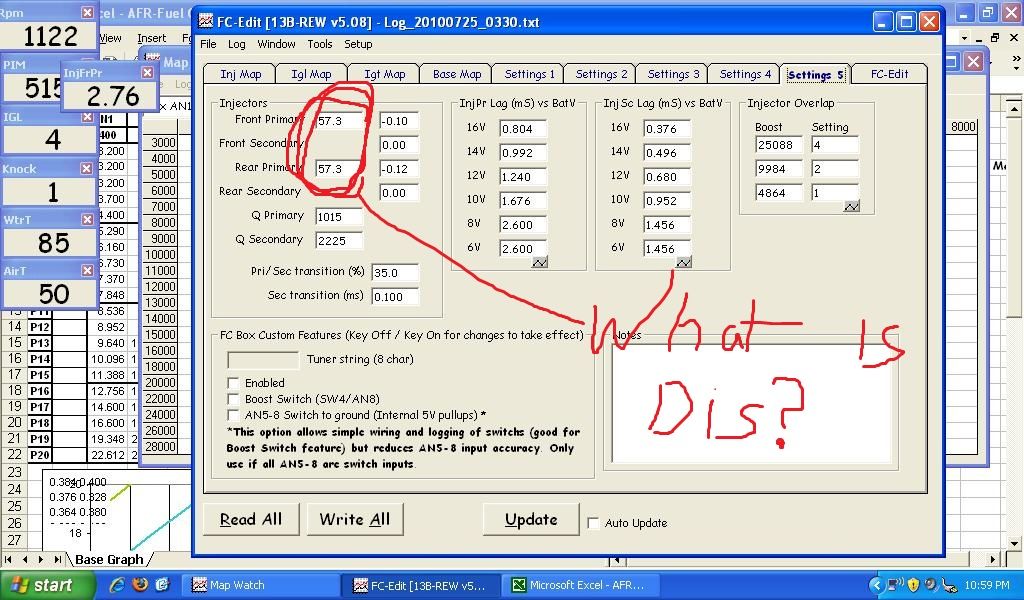This screenshot has width=1024, height=600.
Task: Expand hidden system tray icons
Action: tap(877, 585)
